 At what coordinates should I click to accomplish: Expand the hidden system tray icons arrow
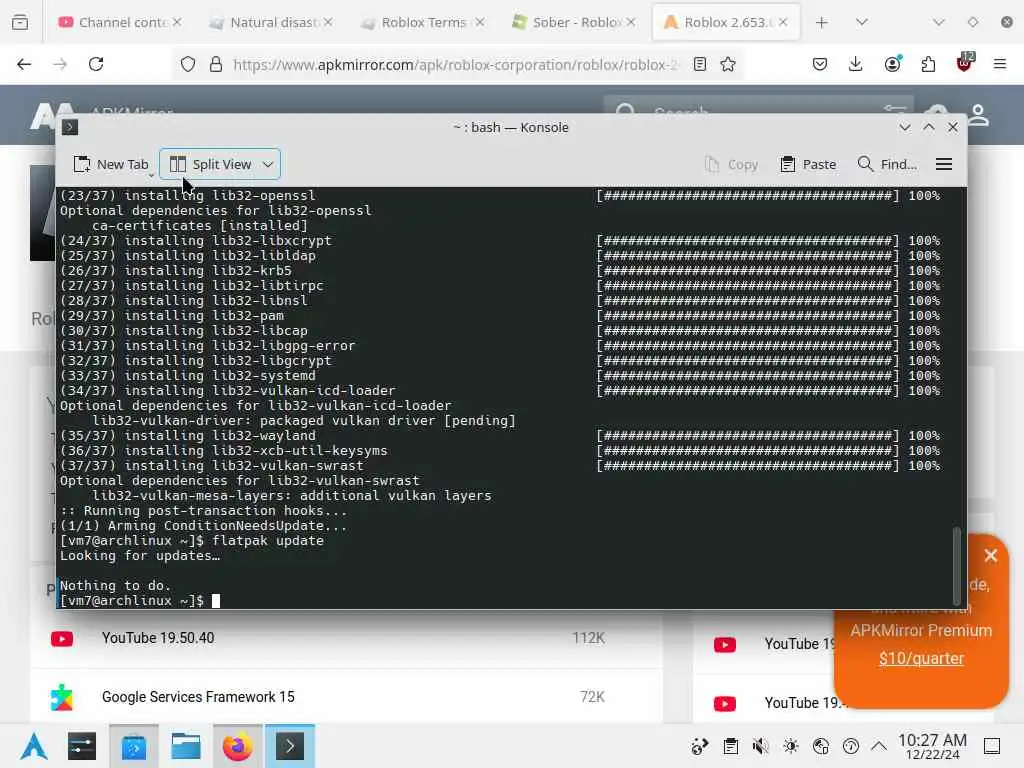click(x=879, y=746)
